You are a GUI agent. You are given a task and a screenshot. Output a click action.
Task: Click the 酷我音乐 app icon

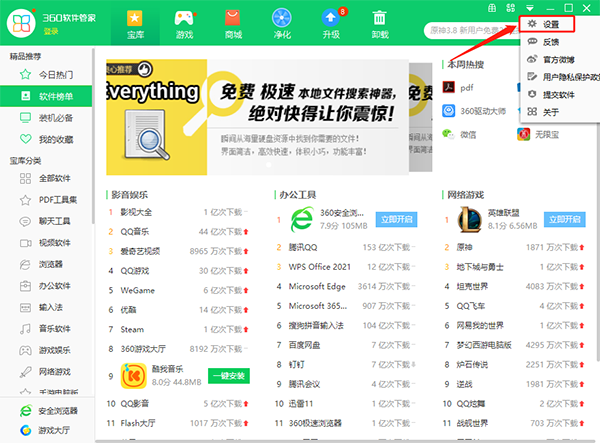coord(133,377)
